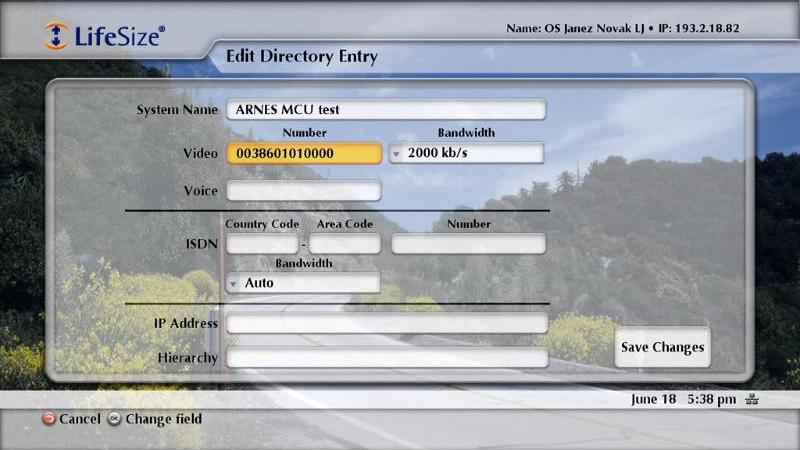Click the red Cancel button icon
The width and height of the screenshot is (800, 450).
48,419
